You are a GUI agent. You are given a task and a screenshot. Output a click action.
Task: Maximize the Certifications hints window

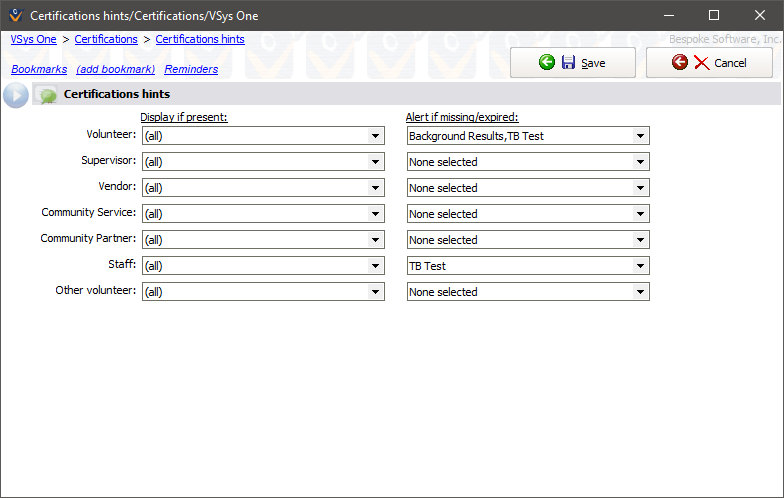(713, 15)
